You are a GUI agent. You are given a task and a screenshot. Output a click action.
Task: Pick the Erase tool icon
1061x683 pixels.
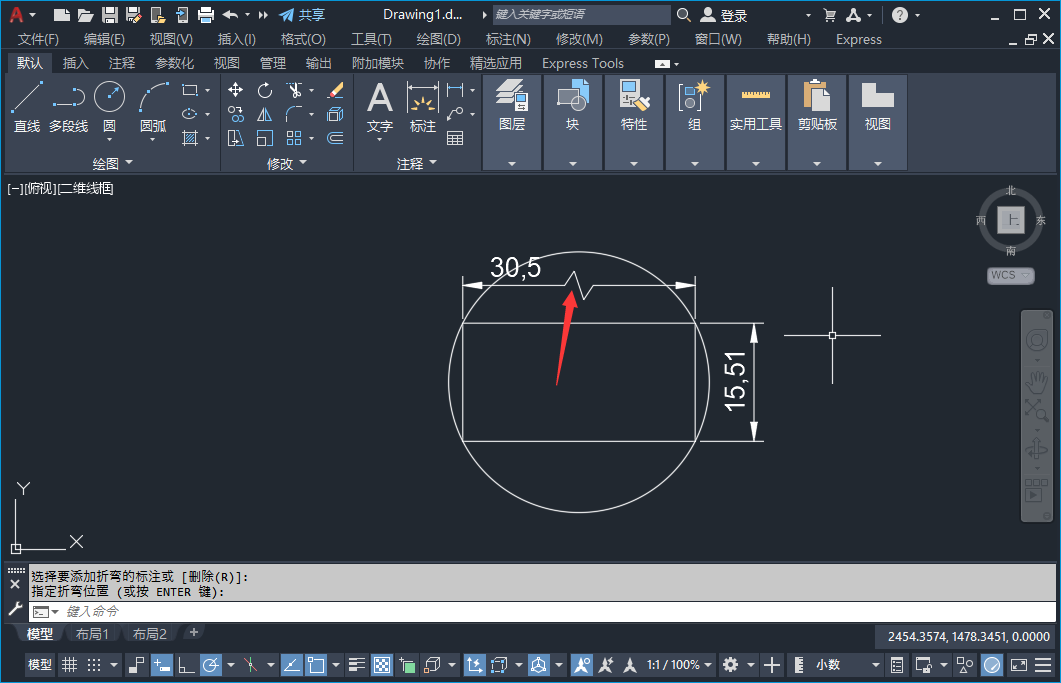[x=335, y=90]
